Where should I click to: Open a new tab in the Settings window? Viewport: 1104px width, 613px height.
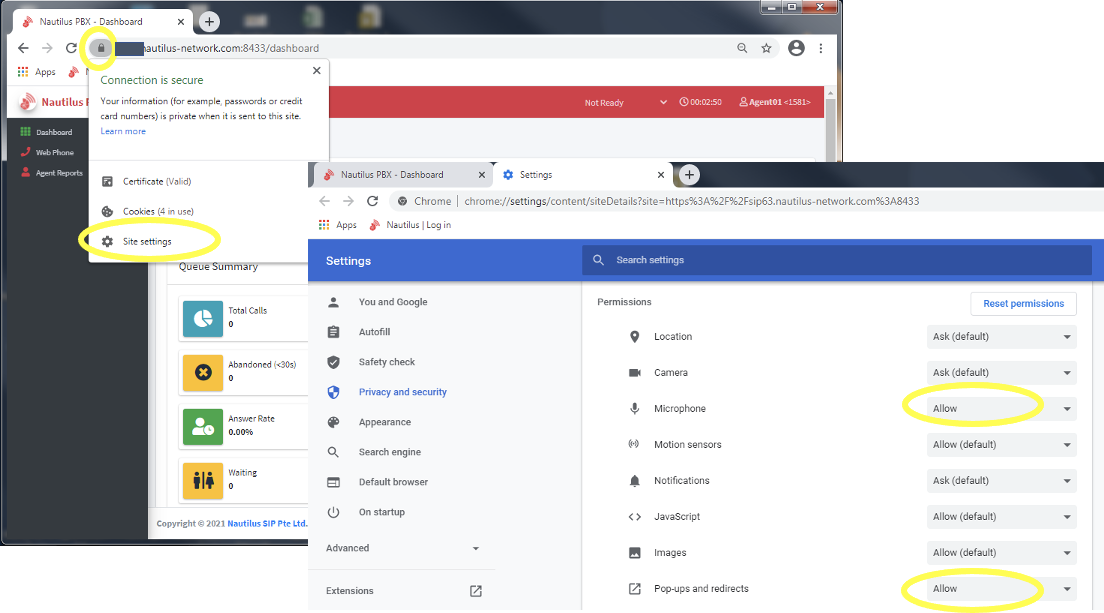tap(689, 175)
